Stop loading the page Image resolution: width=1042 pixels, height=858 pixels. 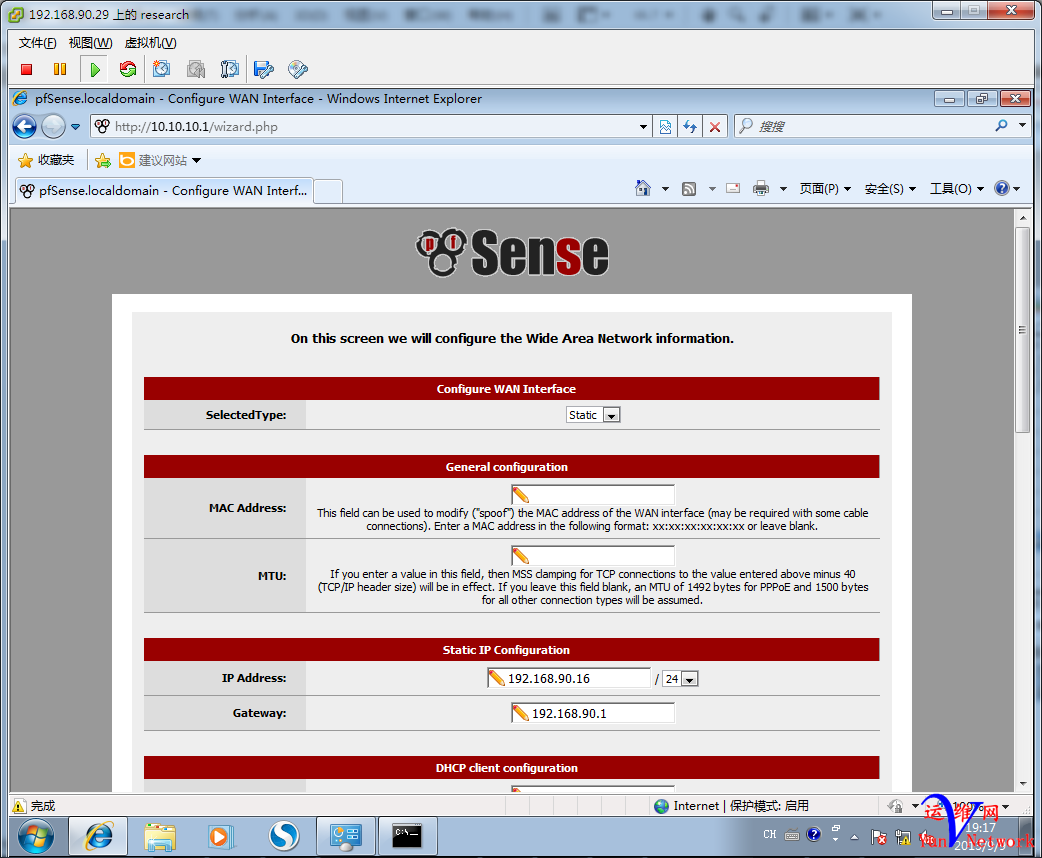(715, 126)
